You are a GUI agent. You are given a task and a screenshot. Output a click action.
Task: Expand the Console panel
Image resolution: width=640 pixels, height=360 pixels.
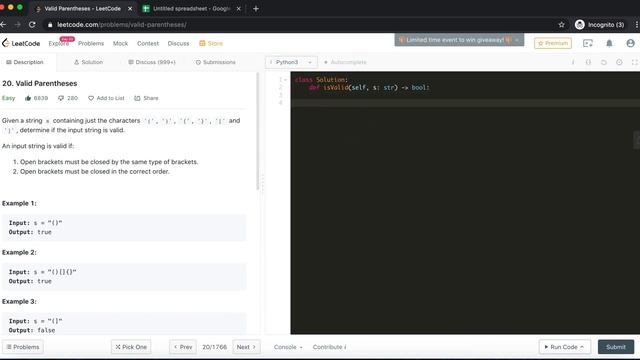pyautogui.click(x=288, y=347)
